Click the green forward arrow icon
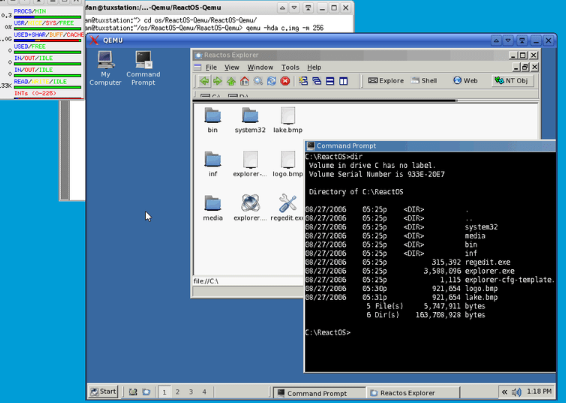This screenshot has height=403, width=566. (x=218, y=81)
